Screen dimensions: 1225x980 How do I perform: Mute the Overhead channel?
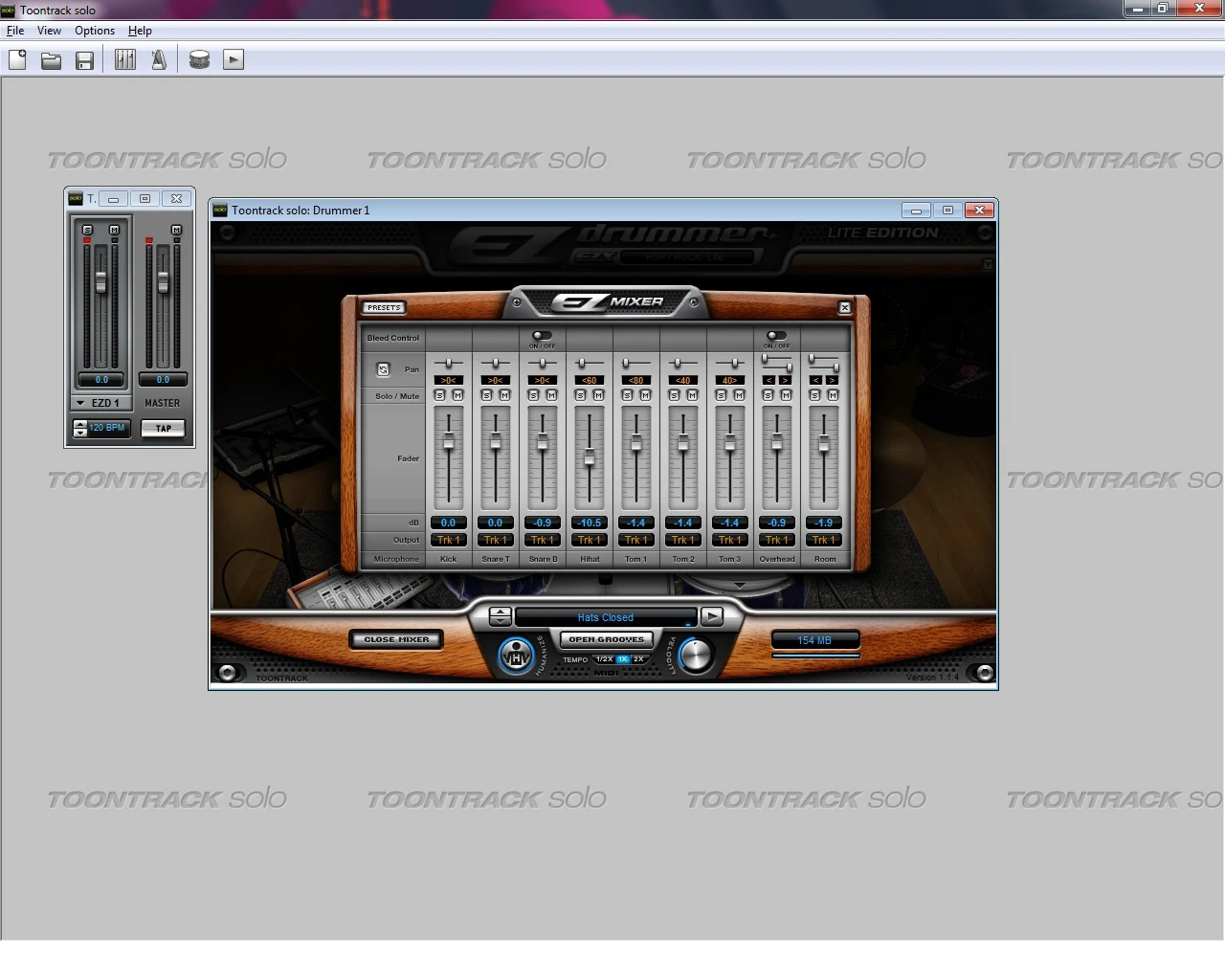click(786, 395)
